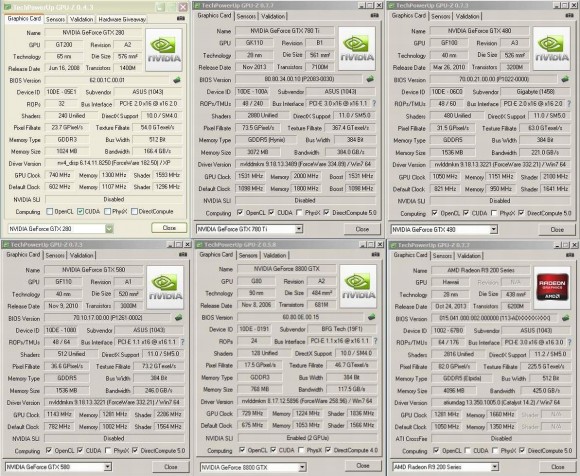Open Sensors tab in GTX 280 window
The width and height of the screenshot is (580, 476).
point(55,19)
